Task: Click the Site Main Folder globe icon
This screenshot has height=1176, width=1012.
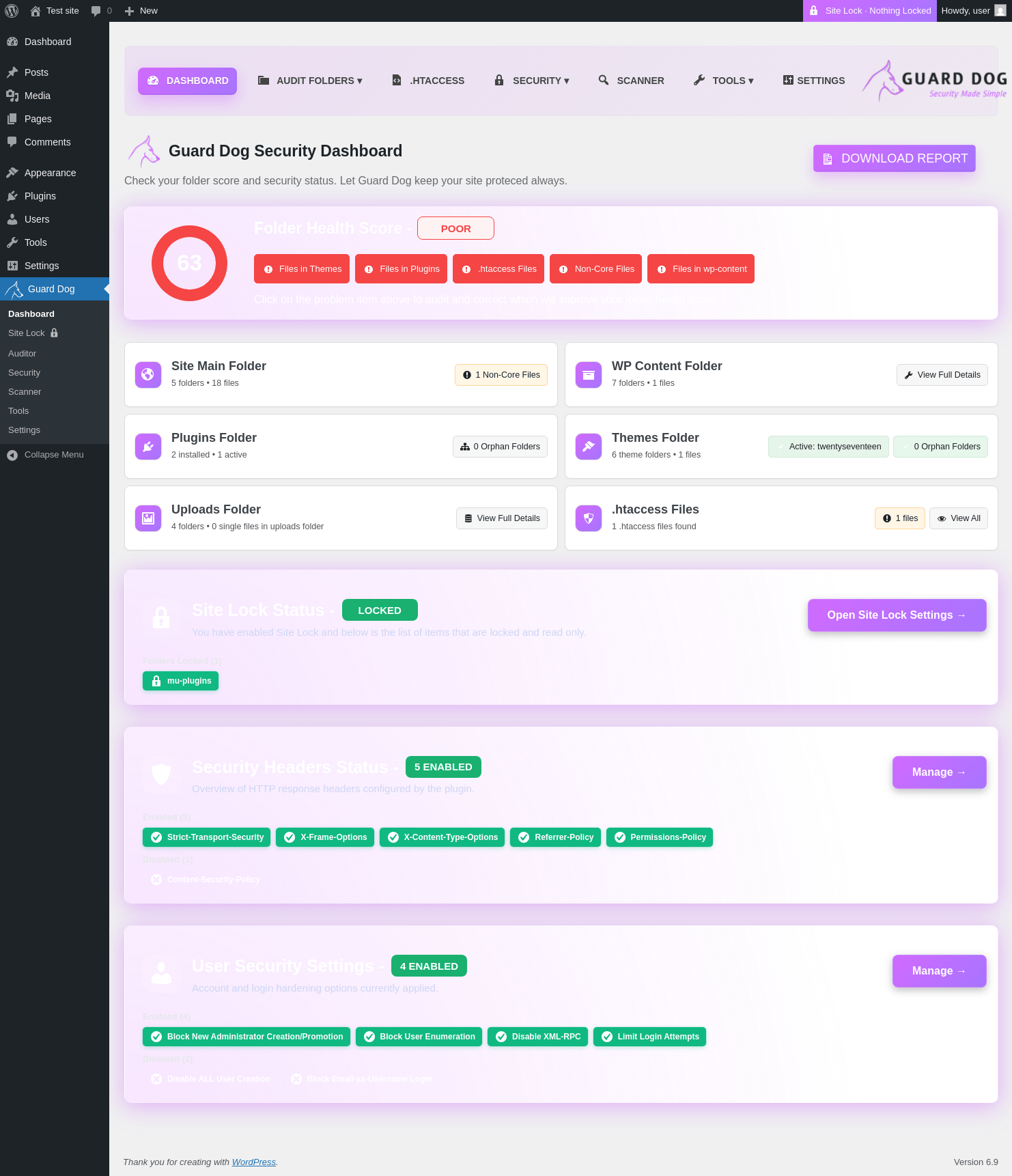Action: point(148,375)
